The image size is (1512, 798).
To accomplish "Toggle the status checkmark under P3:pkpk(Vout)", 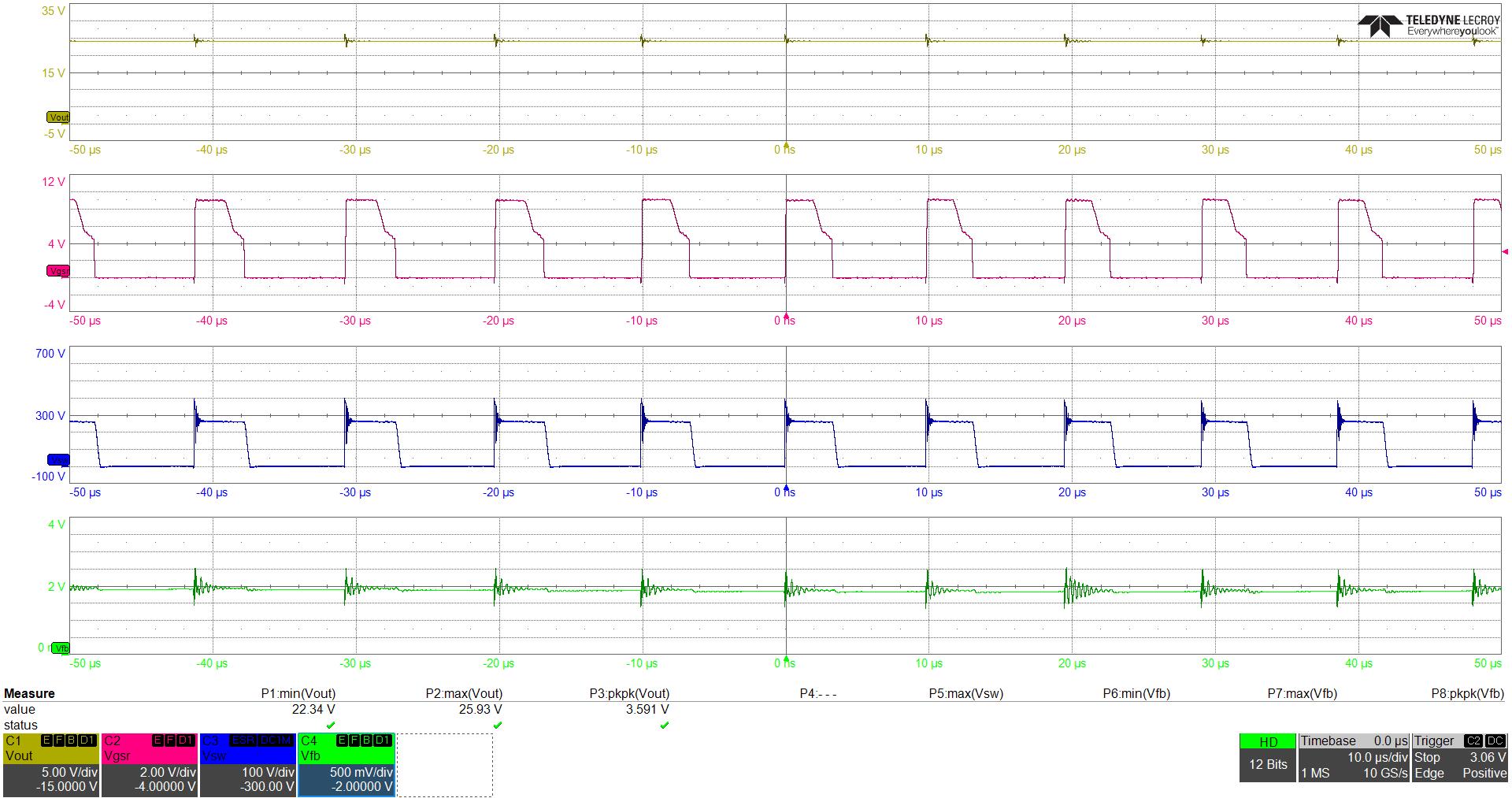I will point(664,724).
